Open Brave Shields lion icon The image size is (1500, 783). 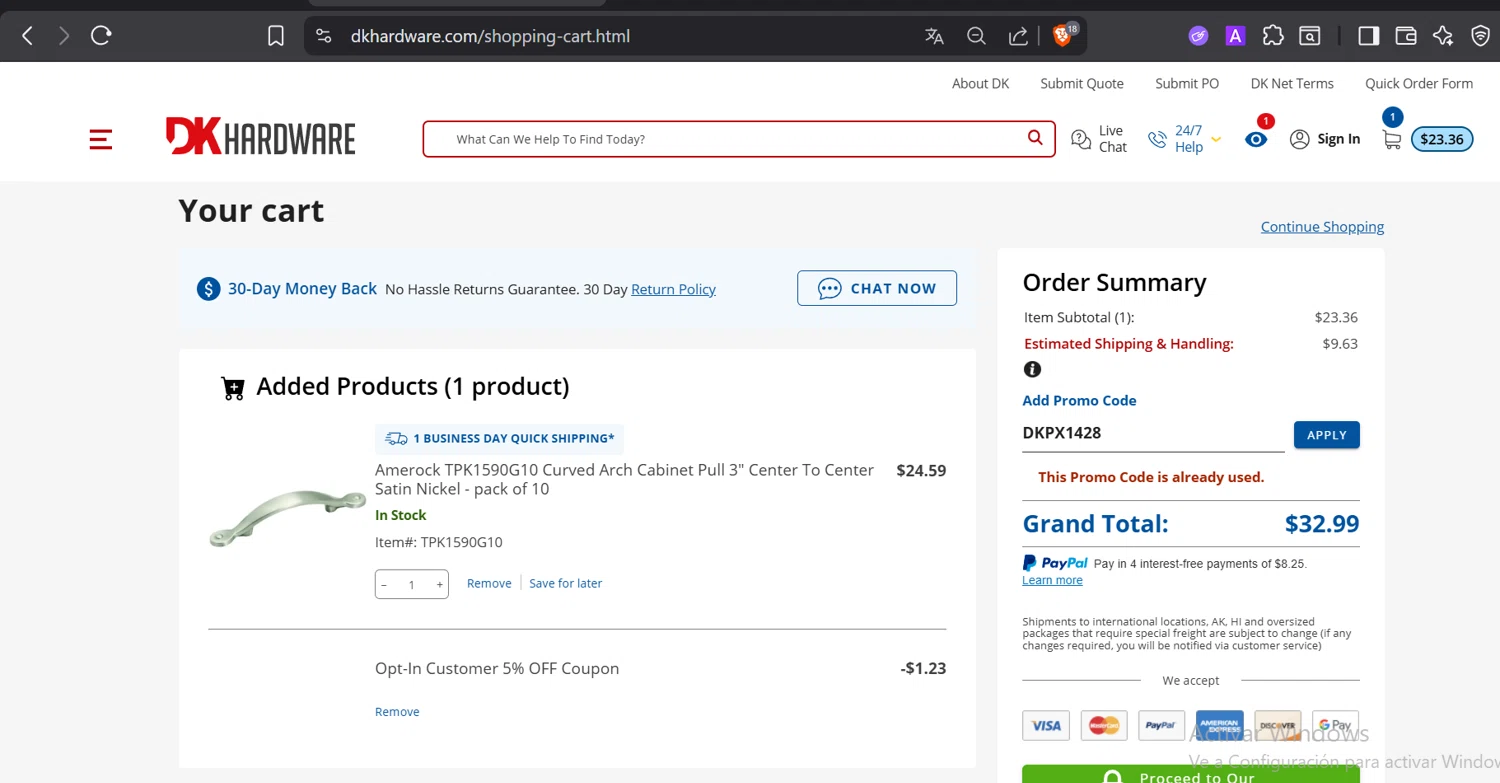click(x=1064, y=36)
